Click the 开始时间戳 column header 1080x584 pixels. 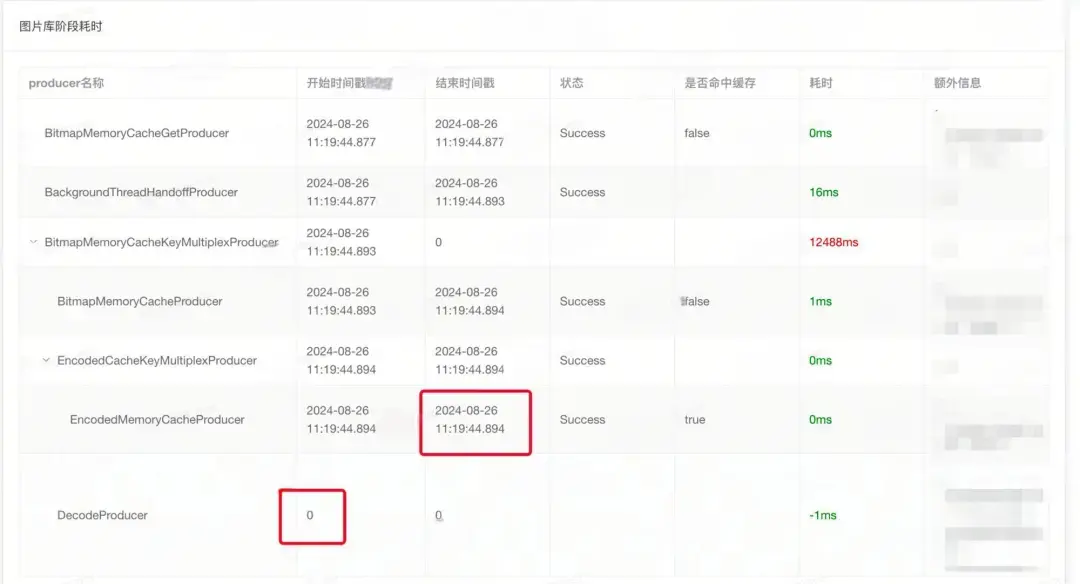click(335, 83)
